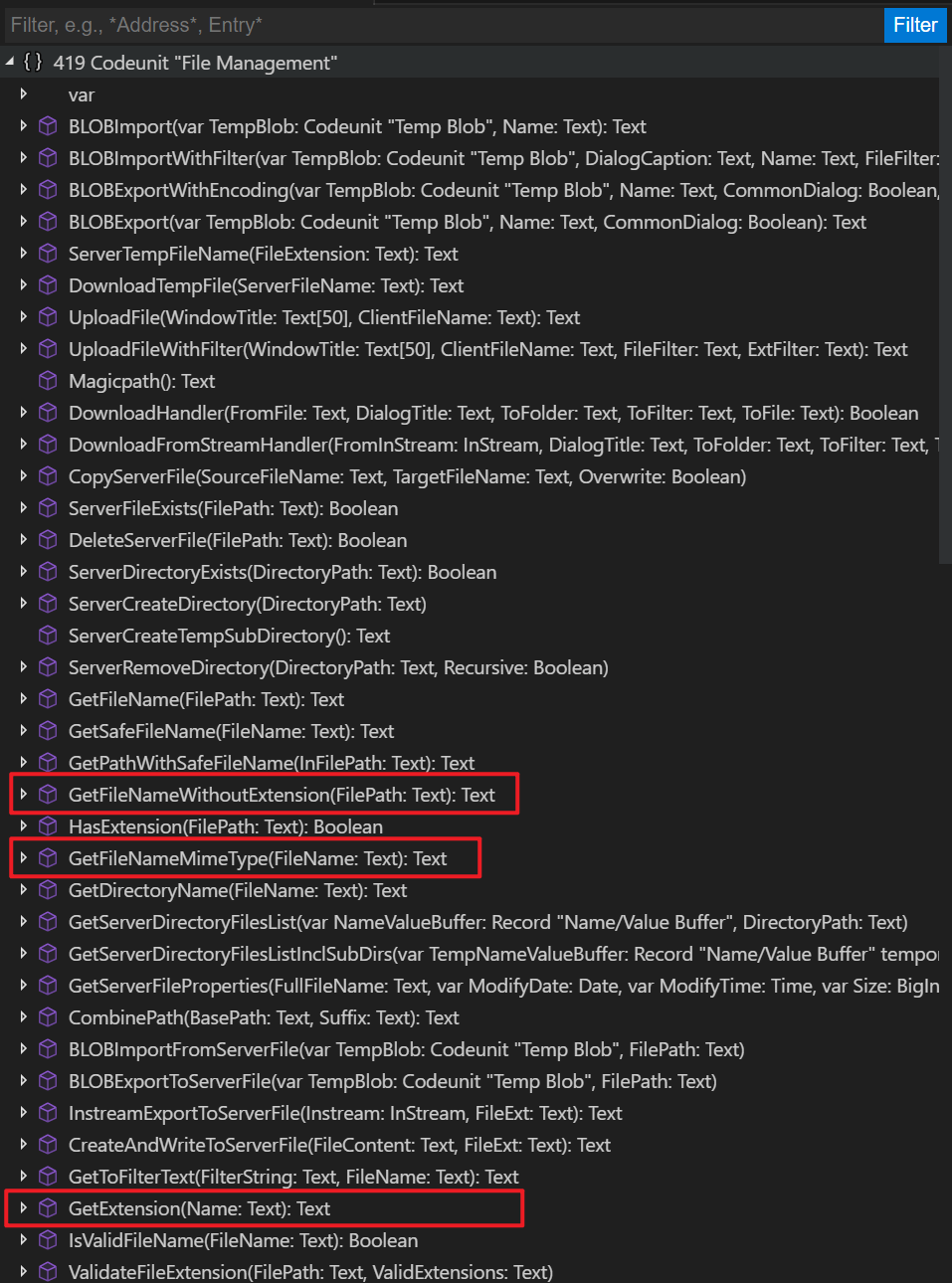
Task: Click the GetSafeFileName cube icon
Action: 48,731
